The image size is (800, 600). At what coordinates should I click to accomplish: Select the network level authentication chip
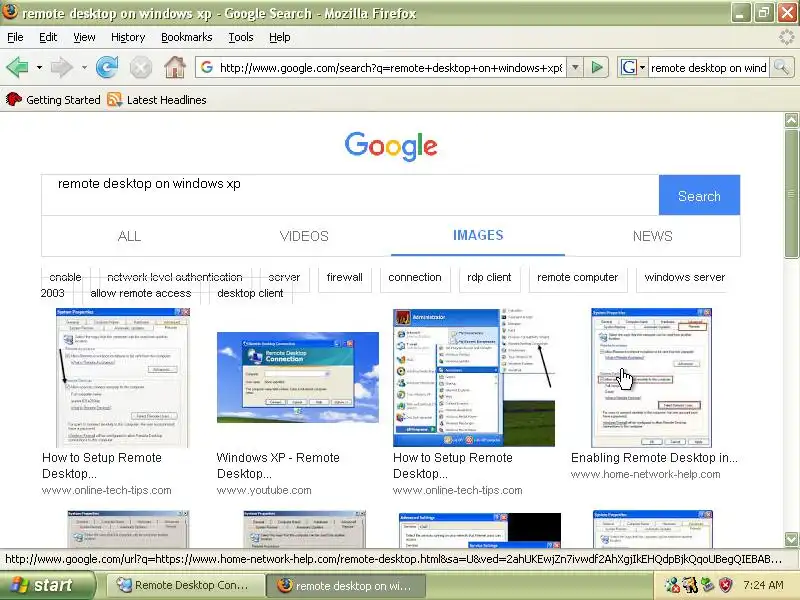175,278
